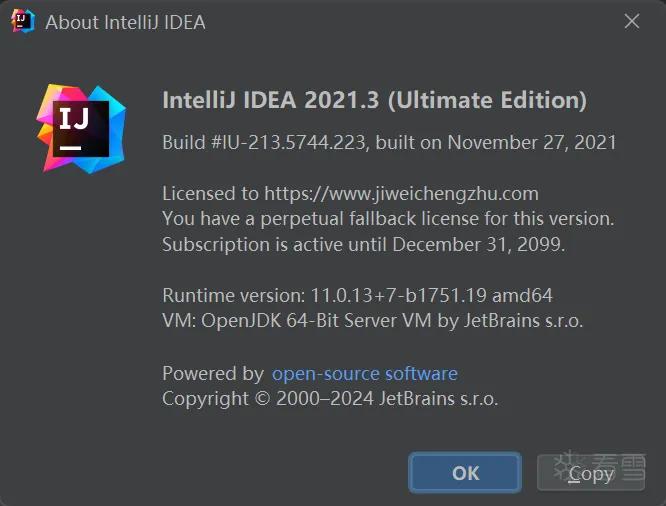Click the IntelliJ IDEA 2021.3 heading text
The width and height of the screenshot is (666, 506).
click(271, 100)
